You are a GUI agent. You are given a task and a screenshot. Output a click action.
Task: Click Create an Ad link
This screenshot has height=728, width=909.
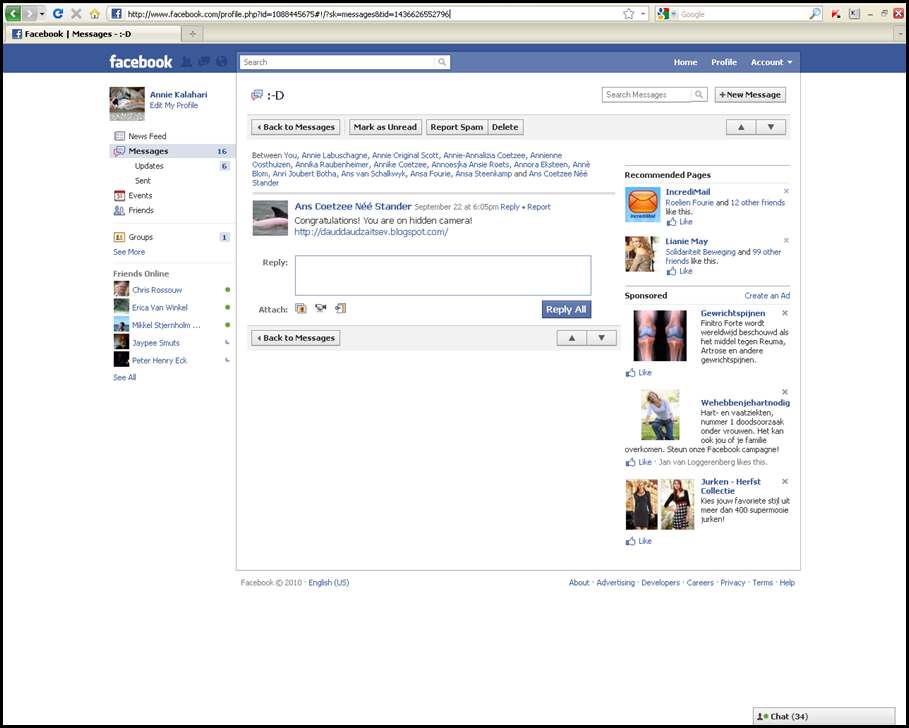click(x=767, y=296)
